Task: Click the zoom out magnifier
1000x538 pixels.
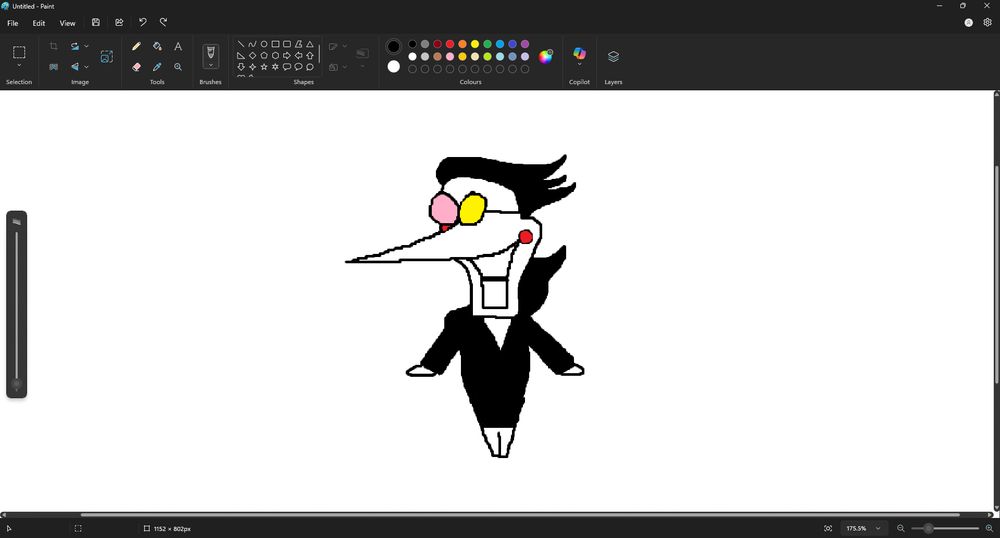Action: tap(901, 528)
